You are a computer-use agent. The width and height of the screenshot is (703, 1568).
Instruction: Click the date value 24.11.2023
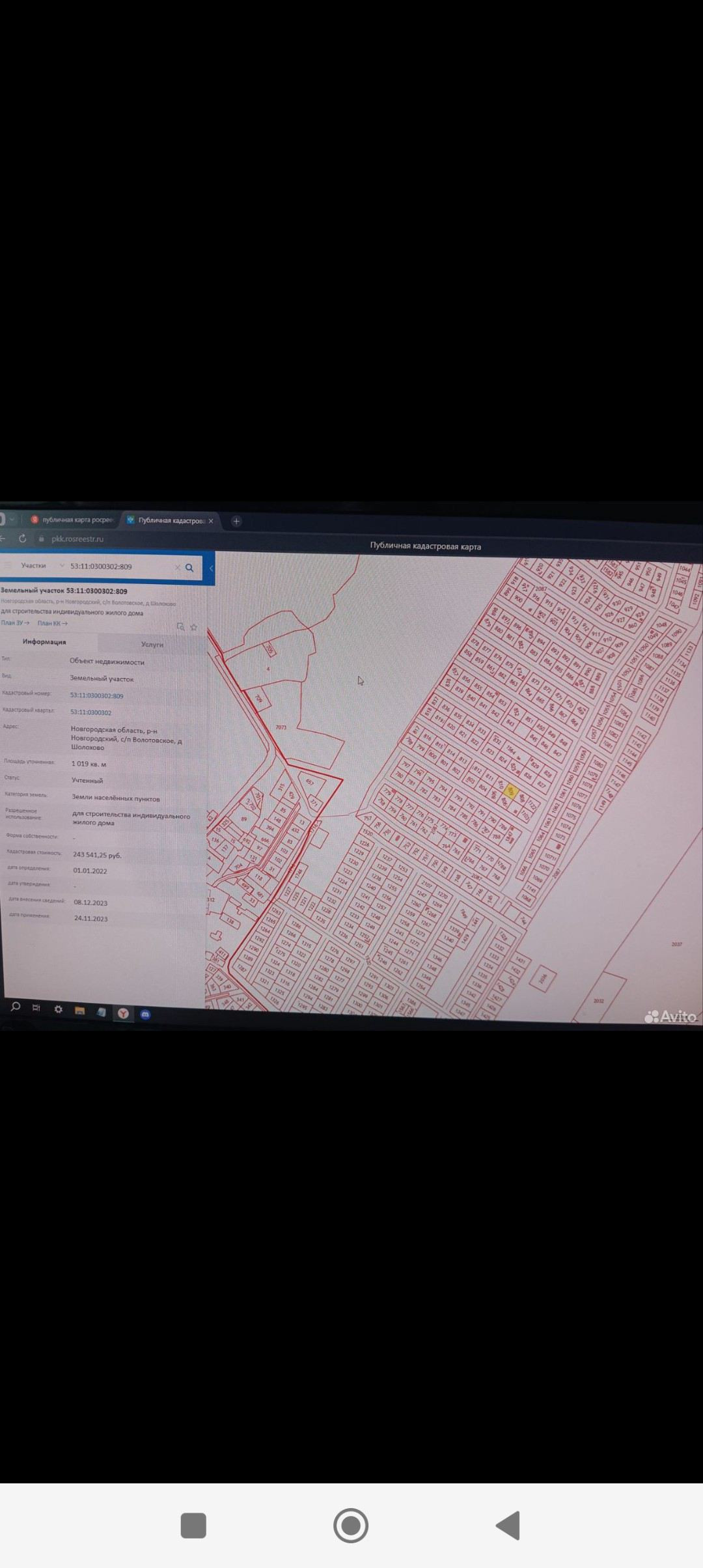pyautogui.click(x=91, y=918)
